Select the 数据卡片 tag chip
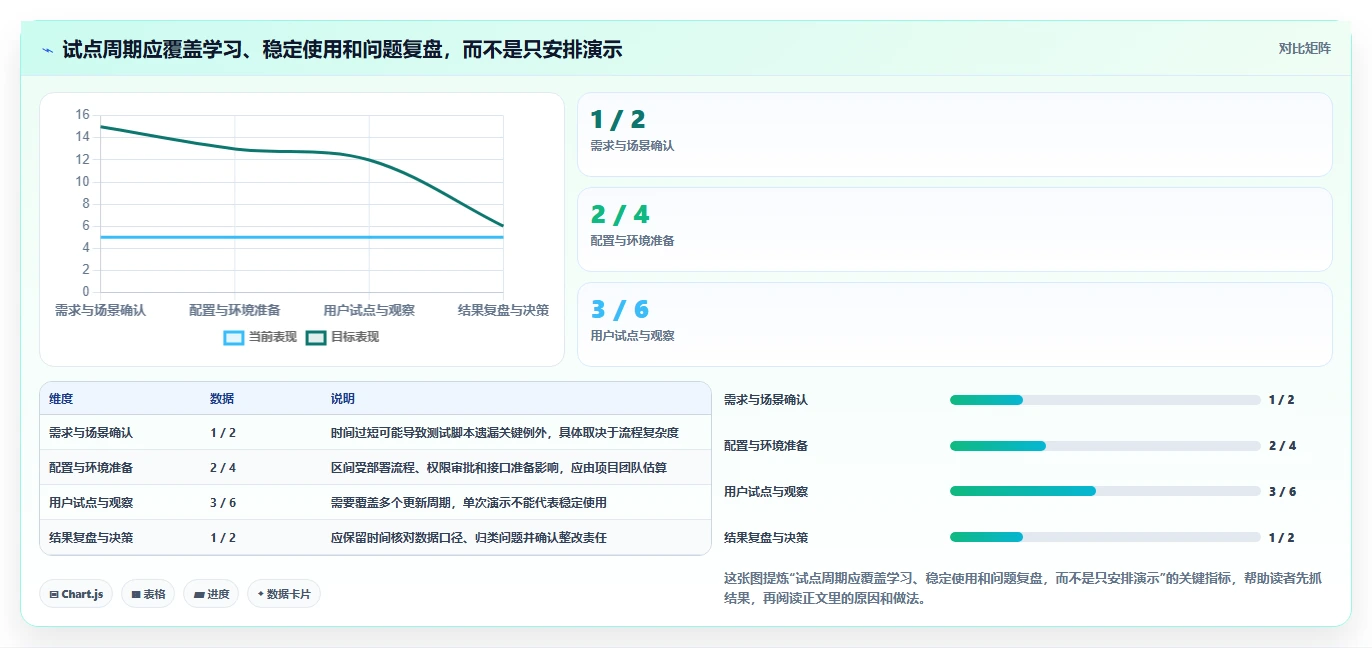1372x648 pixels. pos(284,594)
